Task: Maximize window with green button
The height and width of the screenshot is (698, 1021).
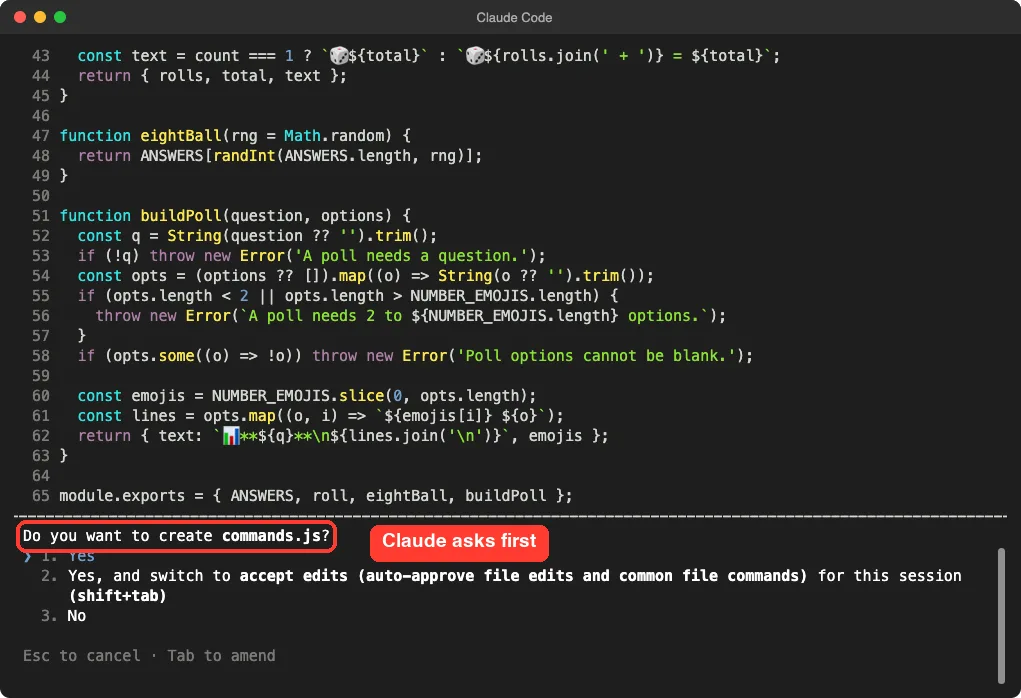Action: 60,18
